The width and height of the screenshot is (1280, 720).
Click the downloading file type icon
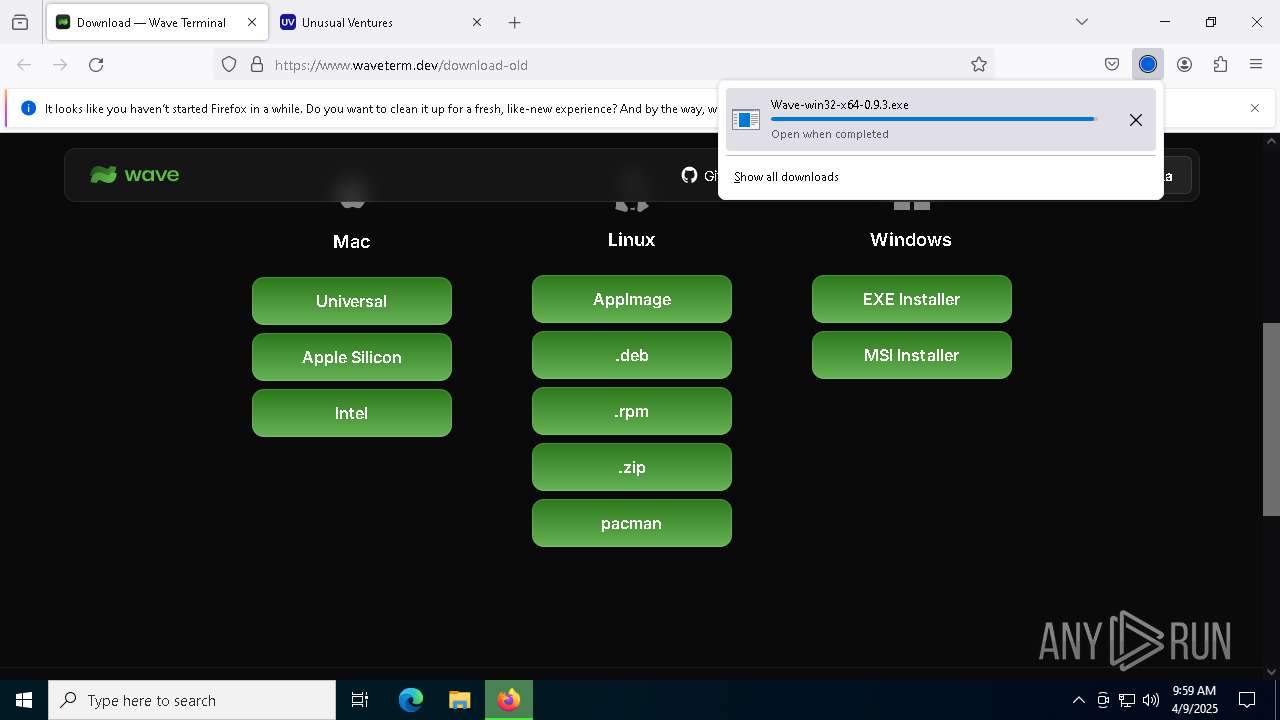click(746, 120)
